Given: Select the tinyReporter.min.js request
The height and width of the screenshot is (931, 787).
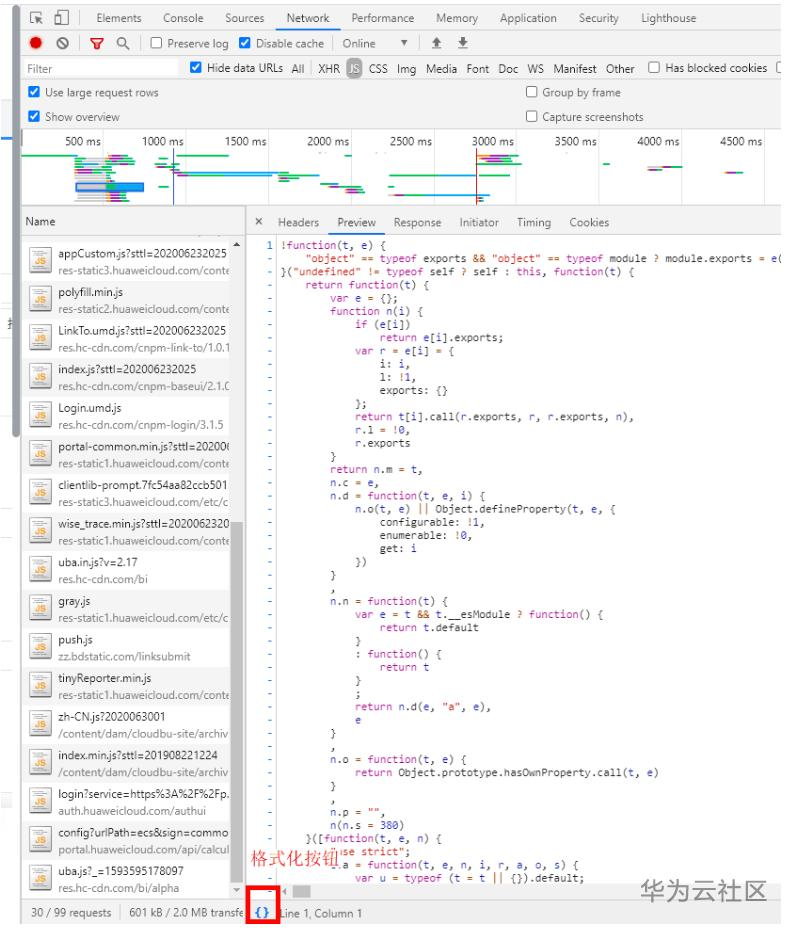Looking at the screenshot, I should coord(127,686).
